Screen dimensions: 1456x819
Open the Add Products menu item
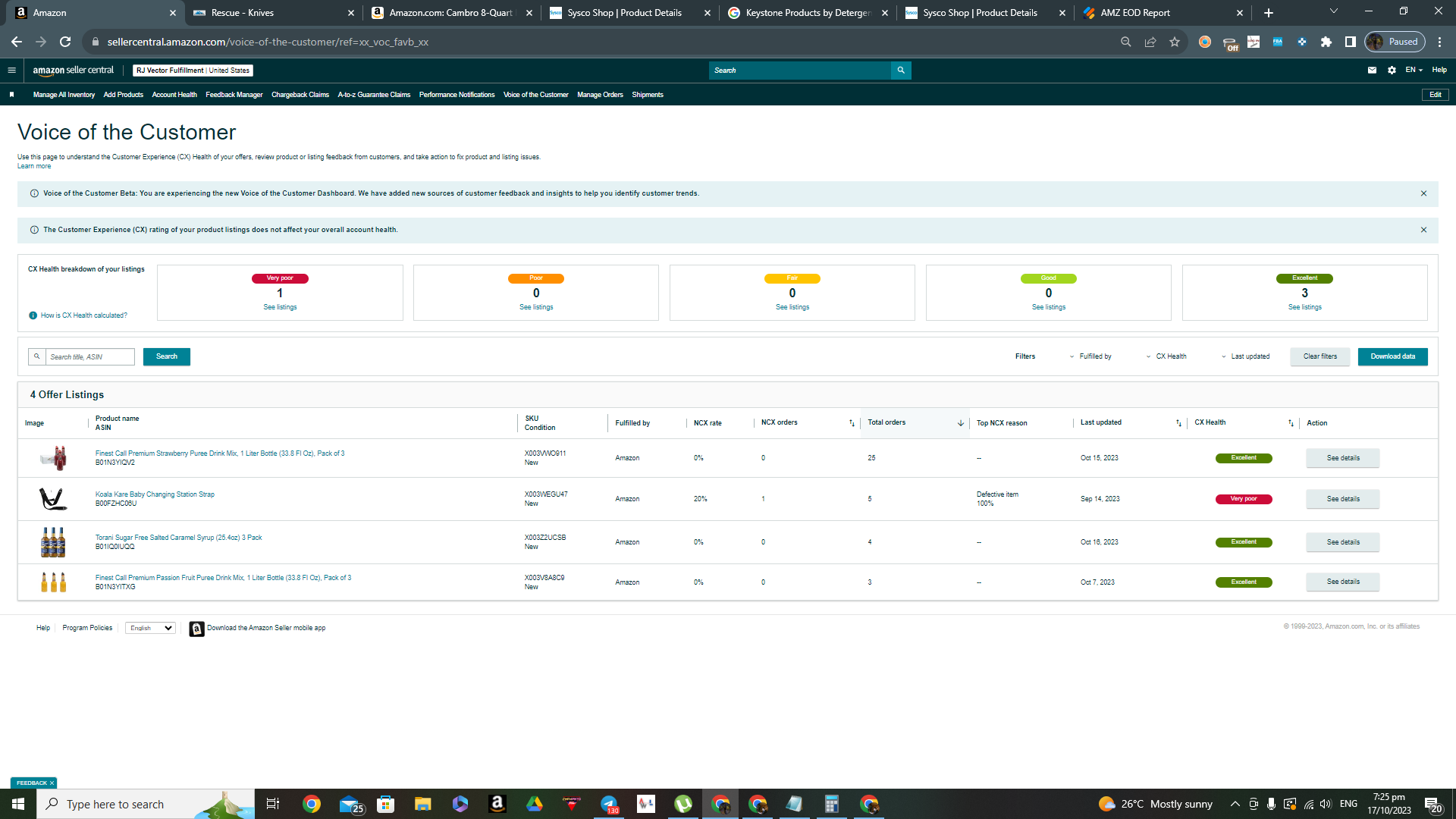123,95
